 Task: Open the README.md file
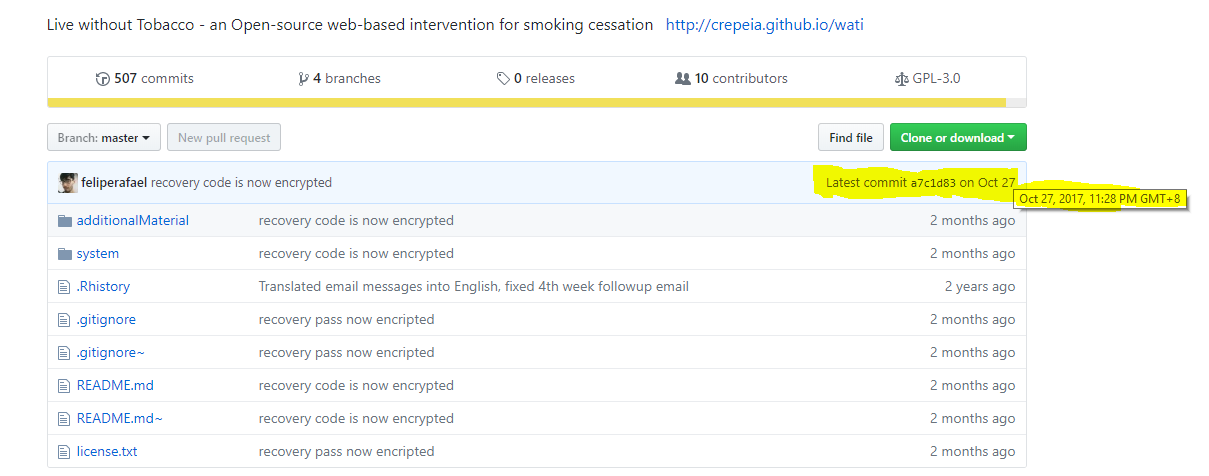pos(115,385)
